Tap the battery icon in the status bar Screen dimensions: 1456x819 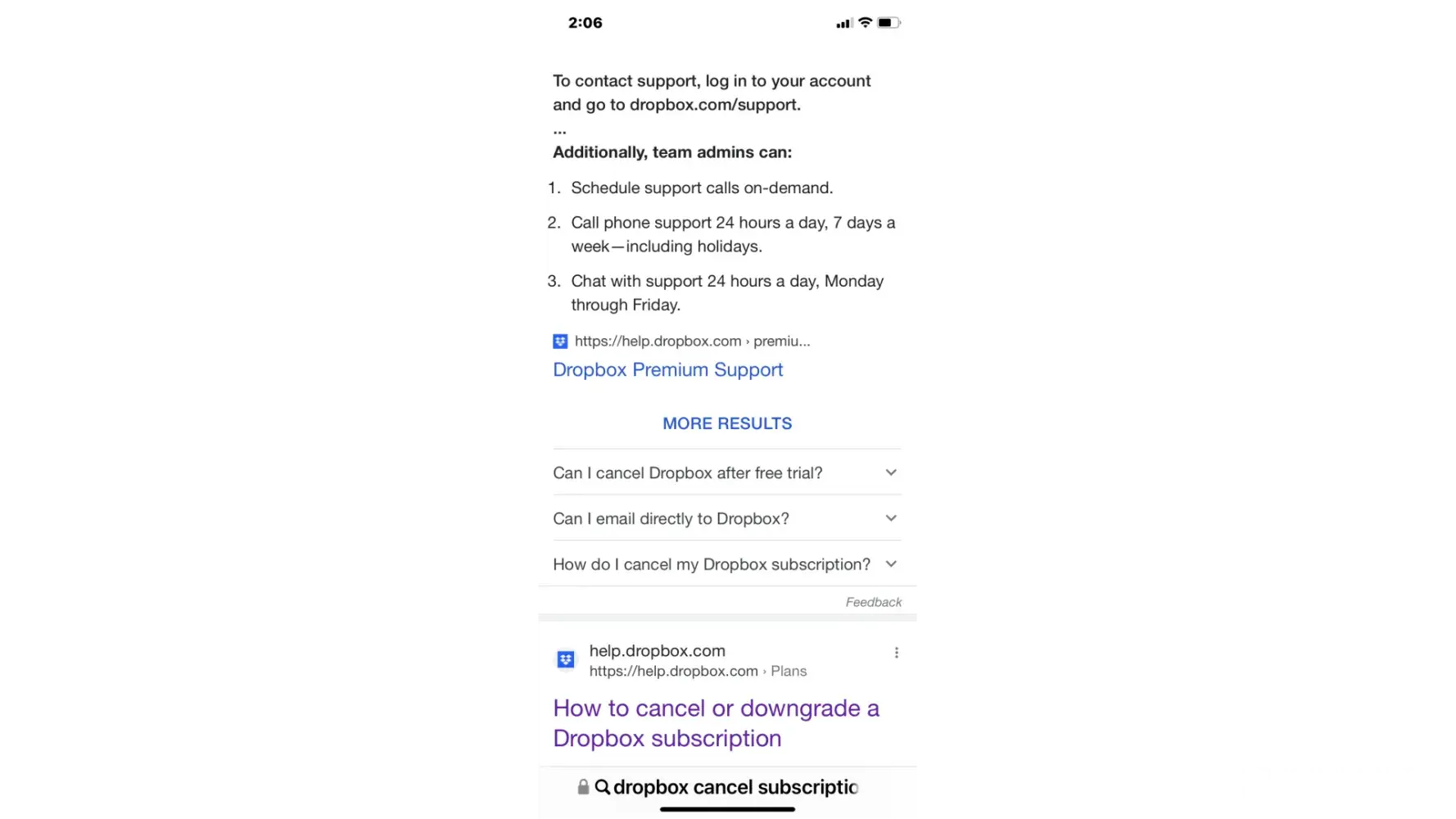(889, 23)
